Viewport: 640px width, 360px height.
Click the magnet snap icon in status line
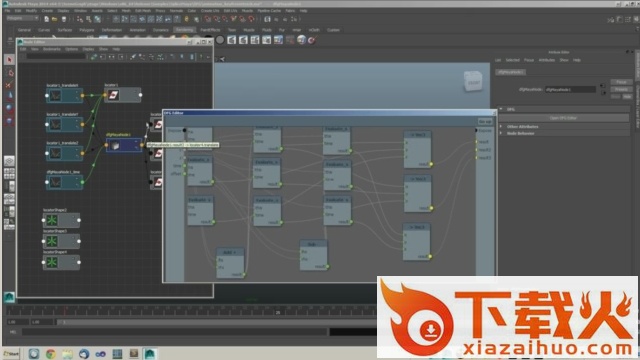(x=187, y=19)
